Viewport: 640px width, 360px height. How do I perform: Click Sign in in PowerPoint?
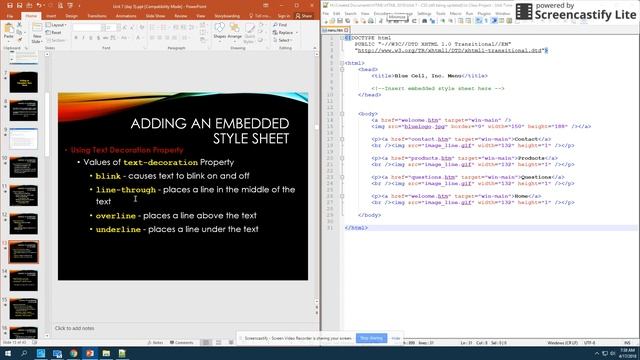tap(284, 16)
